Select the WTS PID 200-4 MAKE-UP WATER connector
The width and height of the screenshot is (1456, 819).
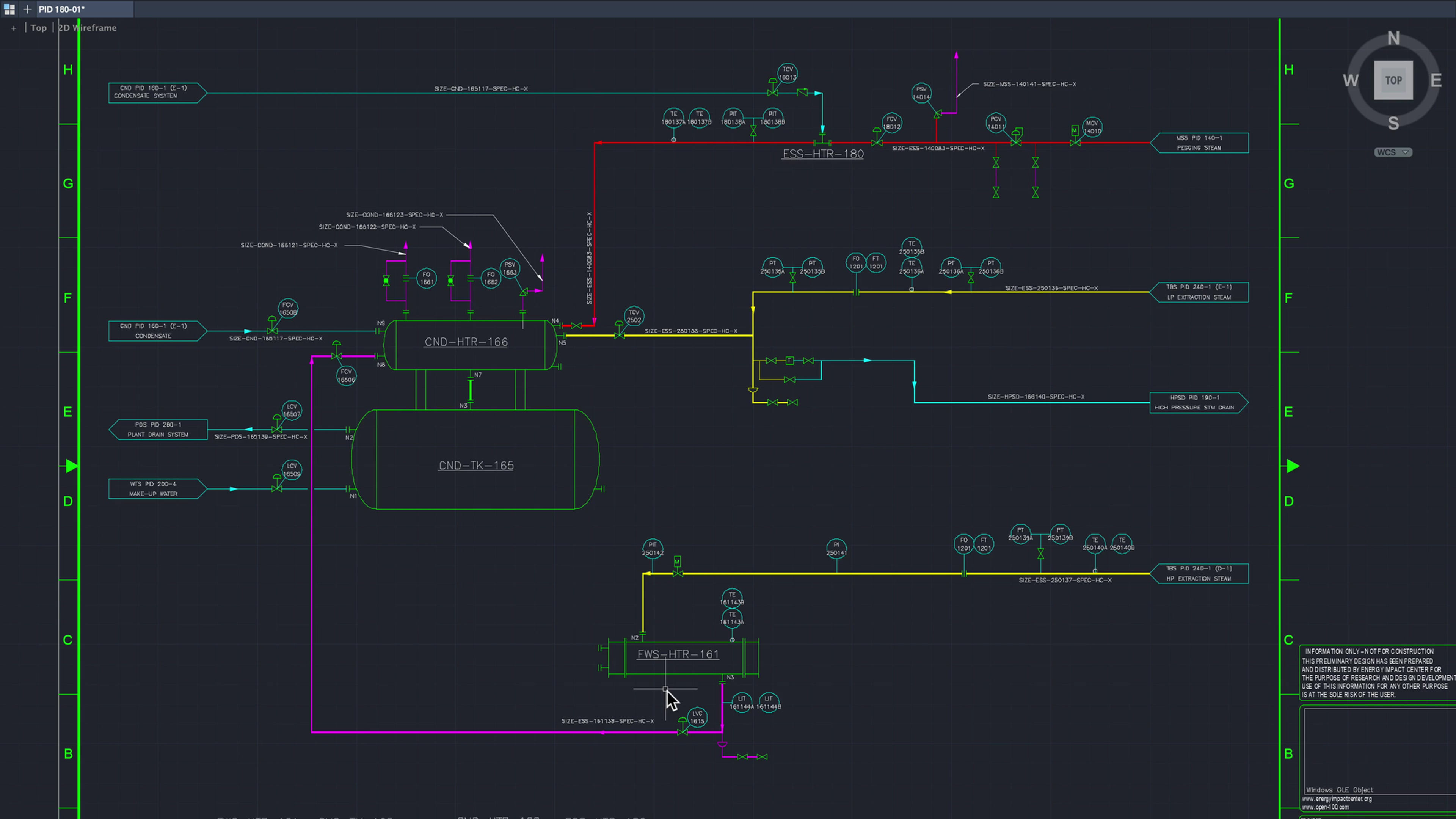(x=158, y=489)
